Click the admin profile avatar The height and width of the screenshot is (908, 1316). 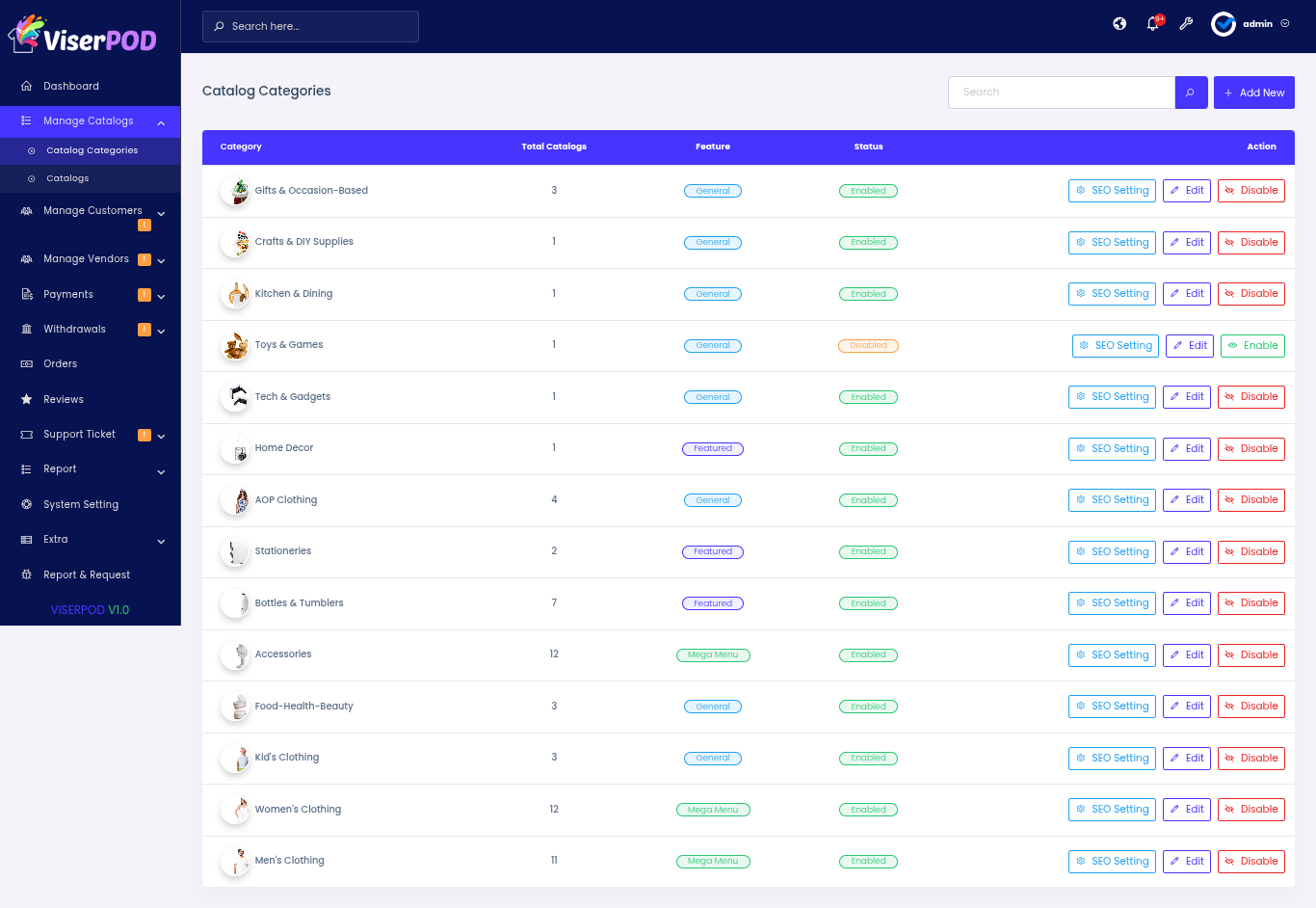1224,24
